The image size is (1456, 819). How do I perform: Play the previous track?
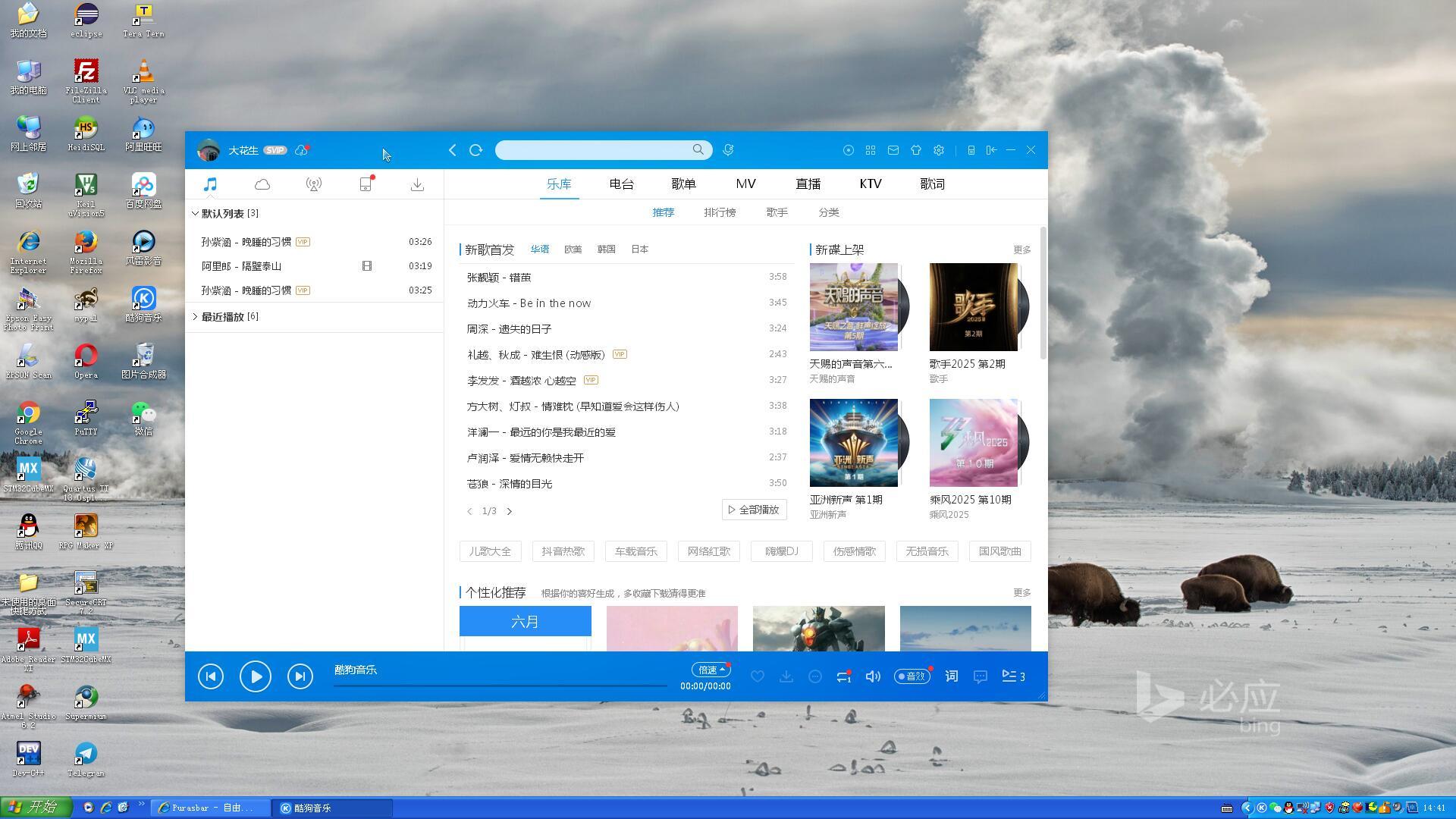pyautogui.click(x=211, y=676)
